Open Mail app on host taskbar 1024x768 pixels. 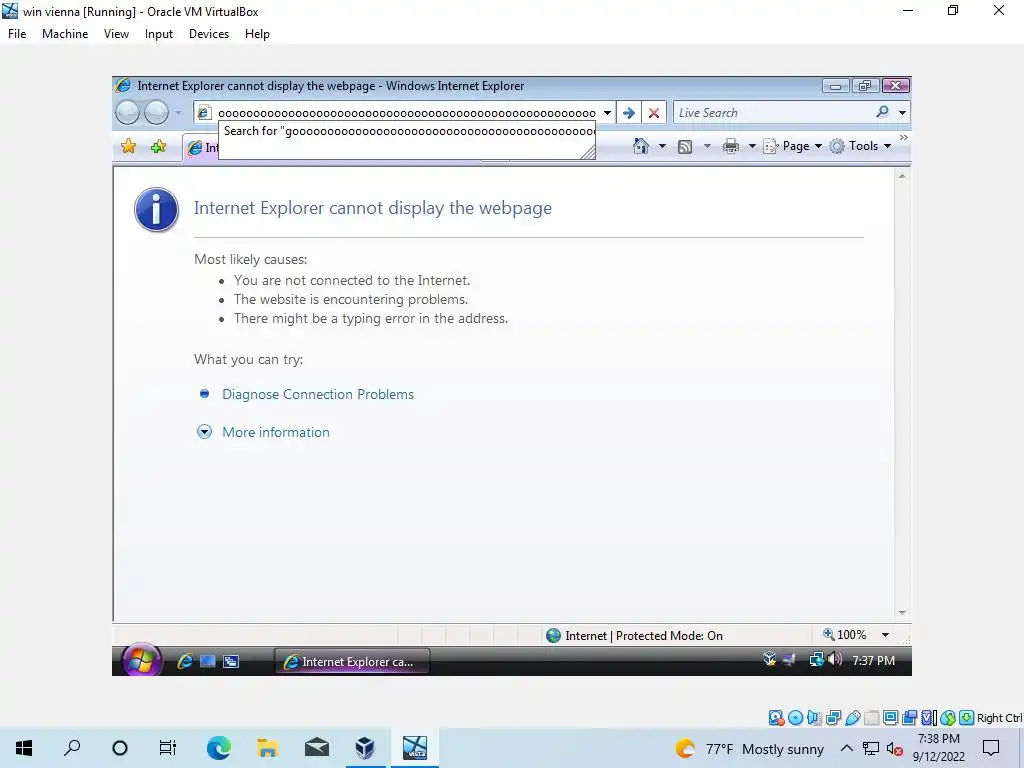click(x=317, y=748)
